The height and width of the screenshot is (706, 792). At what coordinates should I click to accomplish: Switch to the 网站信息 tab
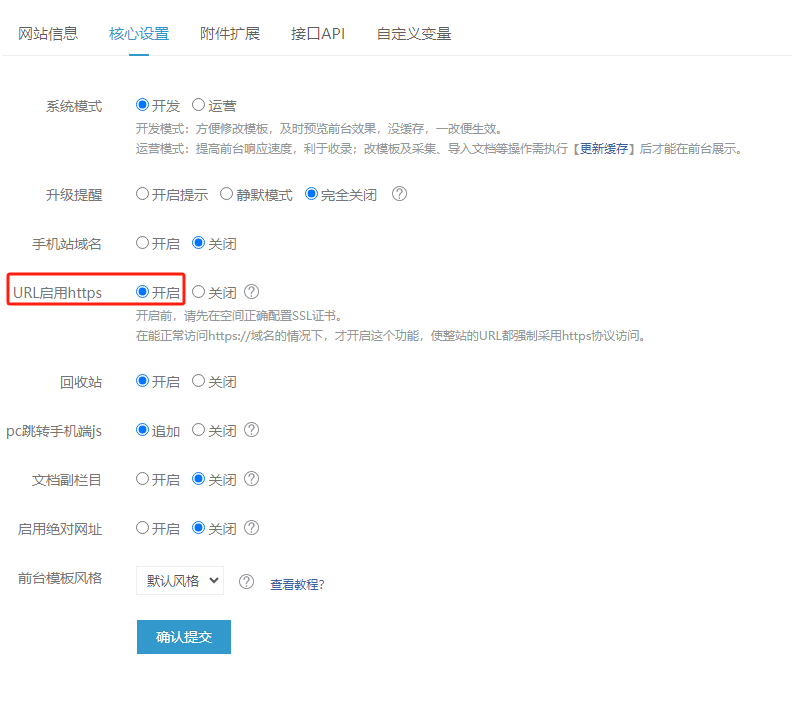pyautogui.click(x=48, y=34)
